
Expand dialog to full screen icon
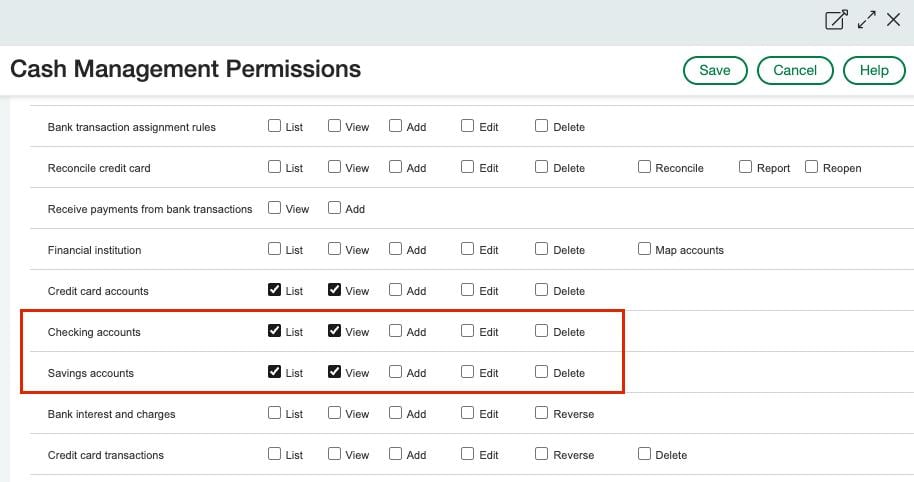(866, 20)
